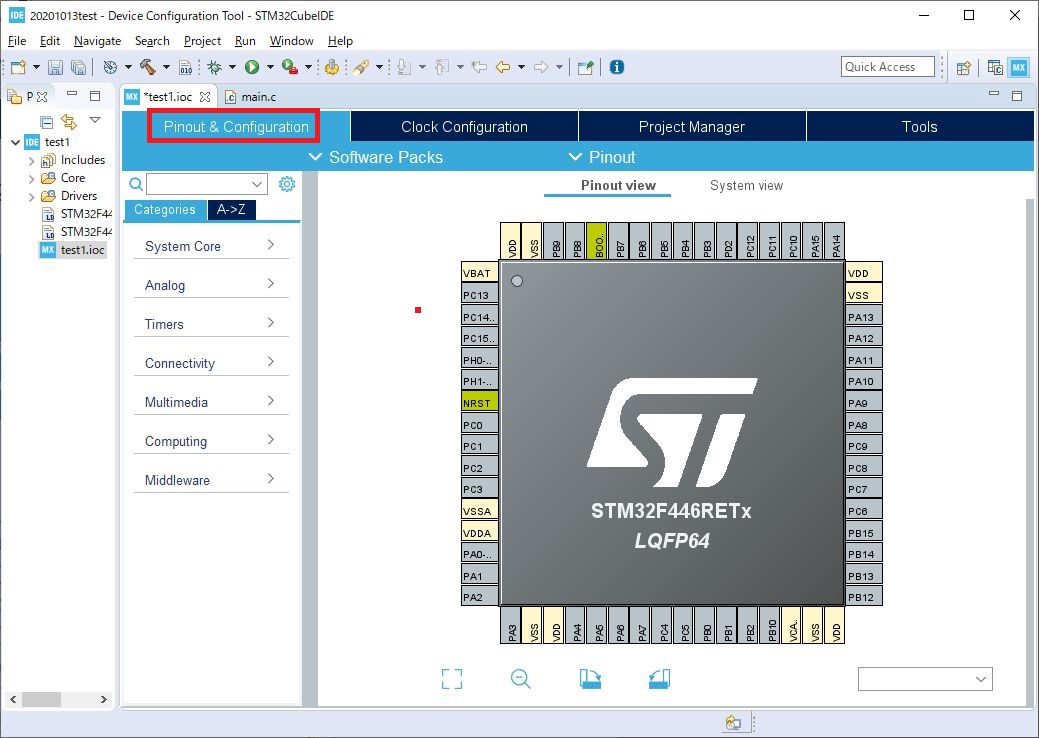The width and height of the screenshot is (1039, 738).
Task: Open the categories settings gear
Action: (287, 184)
